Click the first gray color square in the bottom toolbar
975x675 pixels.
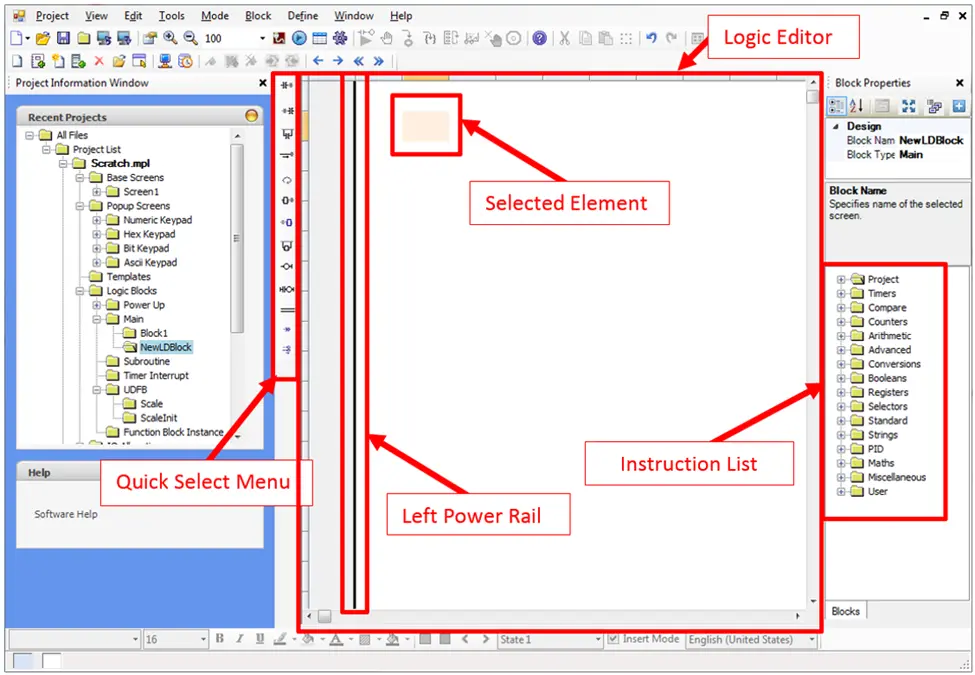point(425,639)
